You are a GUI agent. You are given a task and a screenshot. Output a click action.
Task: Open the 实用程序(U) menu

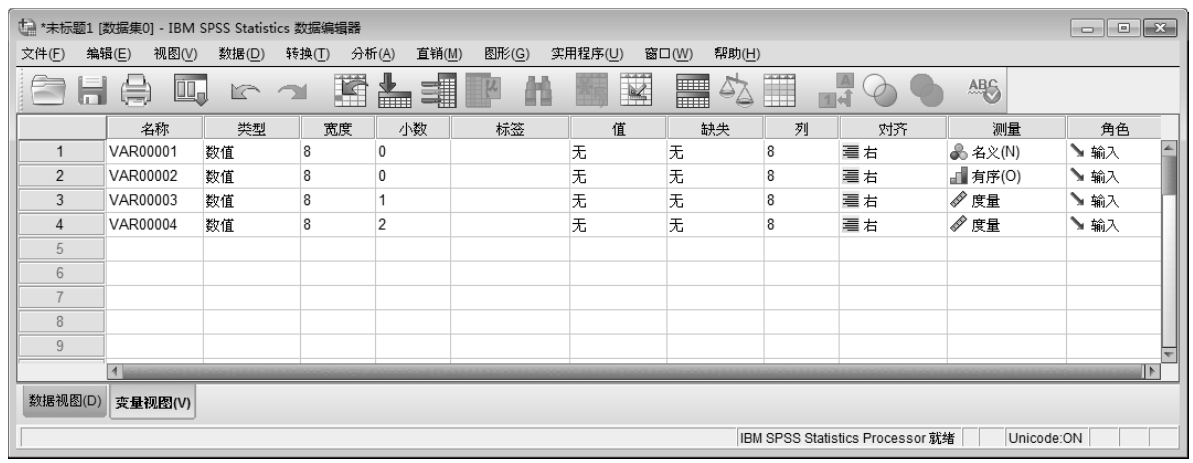tap(587, 53)
